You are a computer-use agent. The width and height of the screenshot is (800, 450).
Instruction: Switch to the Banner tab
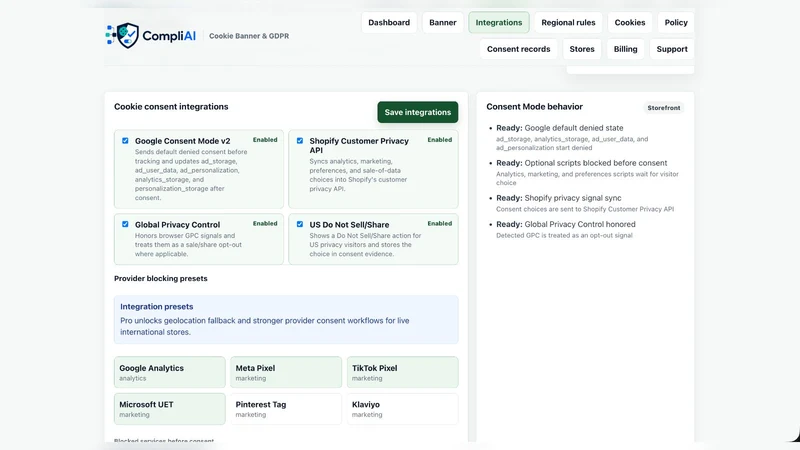[442, 22]
